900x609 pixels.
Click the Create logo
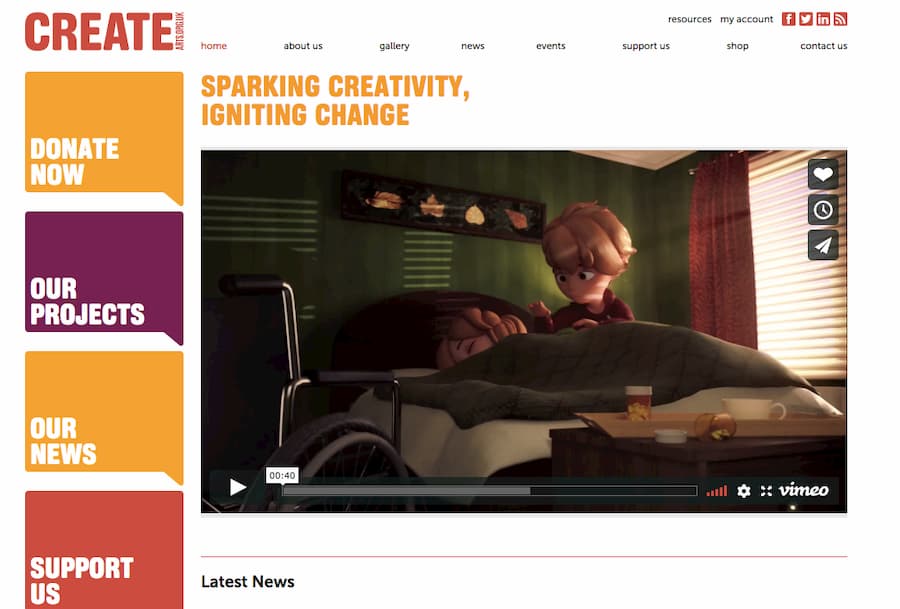click(104, 32)
